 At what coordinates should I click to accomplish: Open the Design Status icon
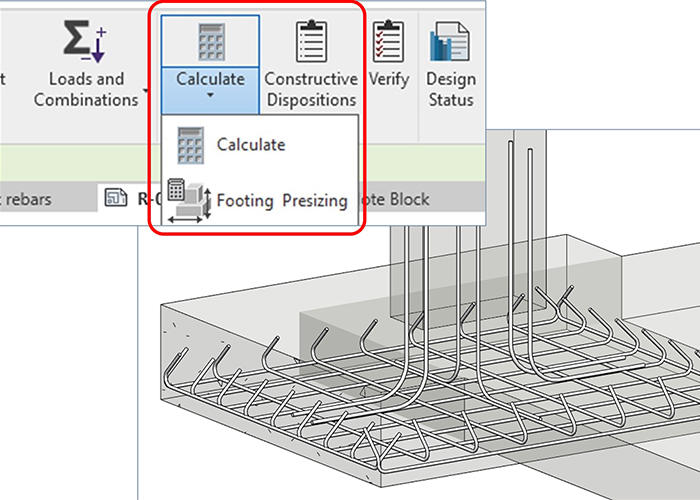coord(450,41)
